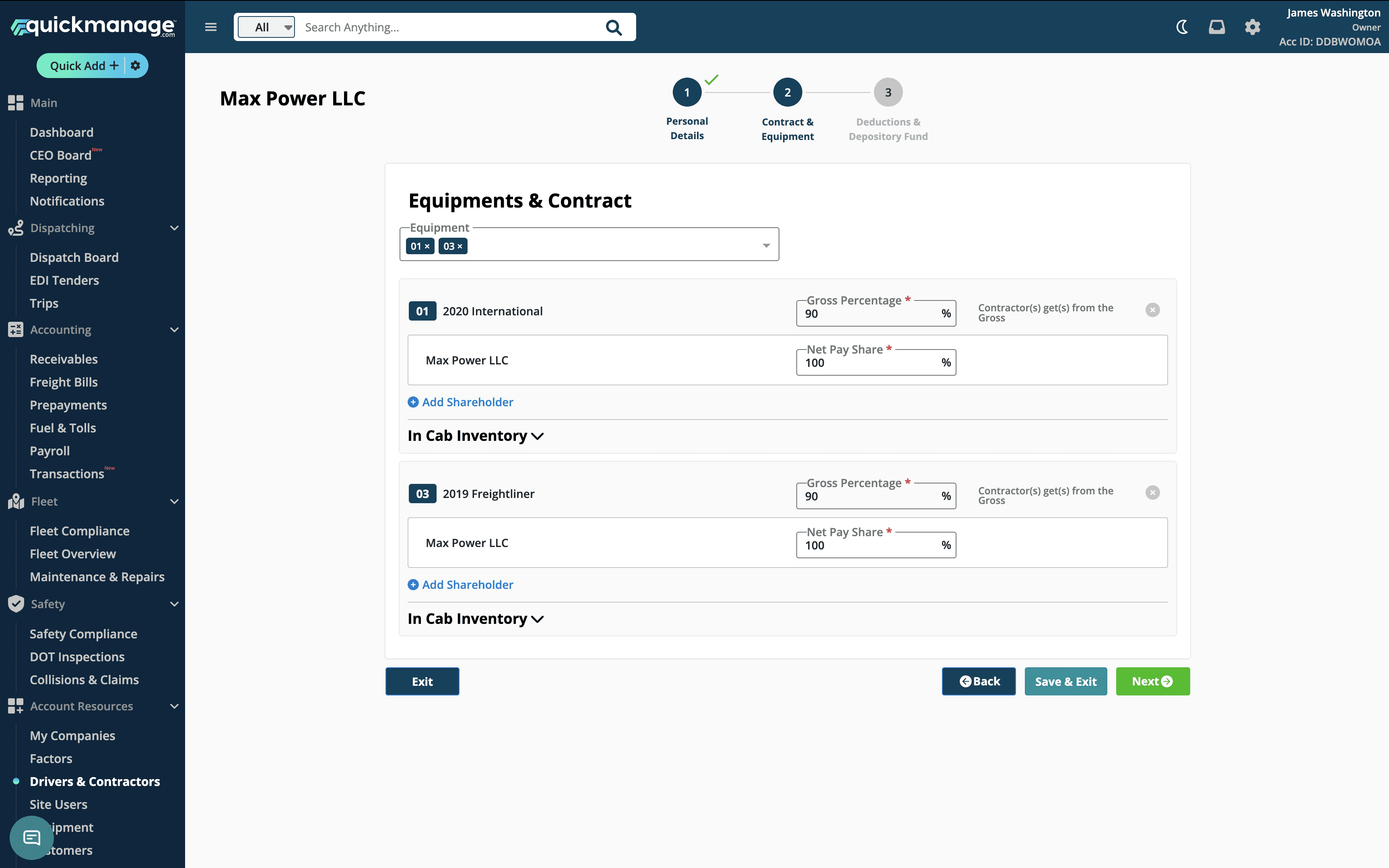Click the Save & Exit button

point(1065,681)
